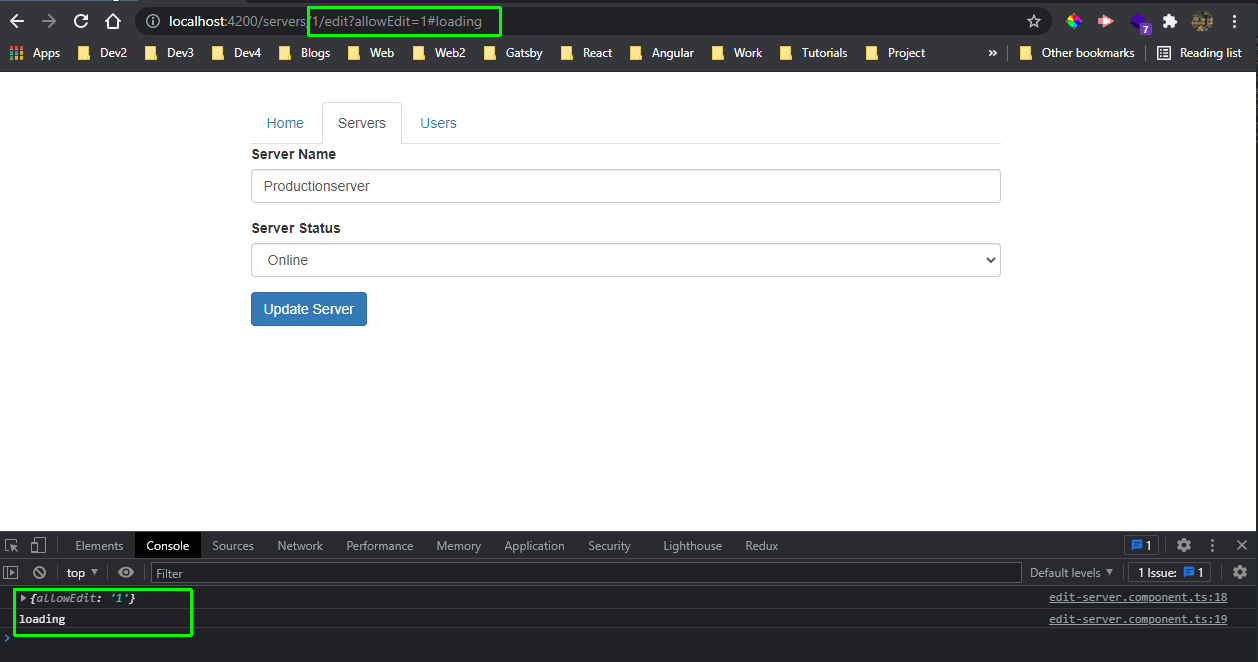Go to the Users tab
Screen dimensions: 1258x662
438,123
